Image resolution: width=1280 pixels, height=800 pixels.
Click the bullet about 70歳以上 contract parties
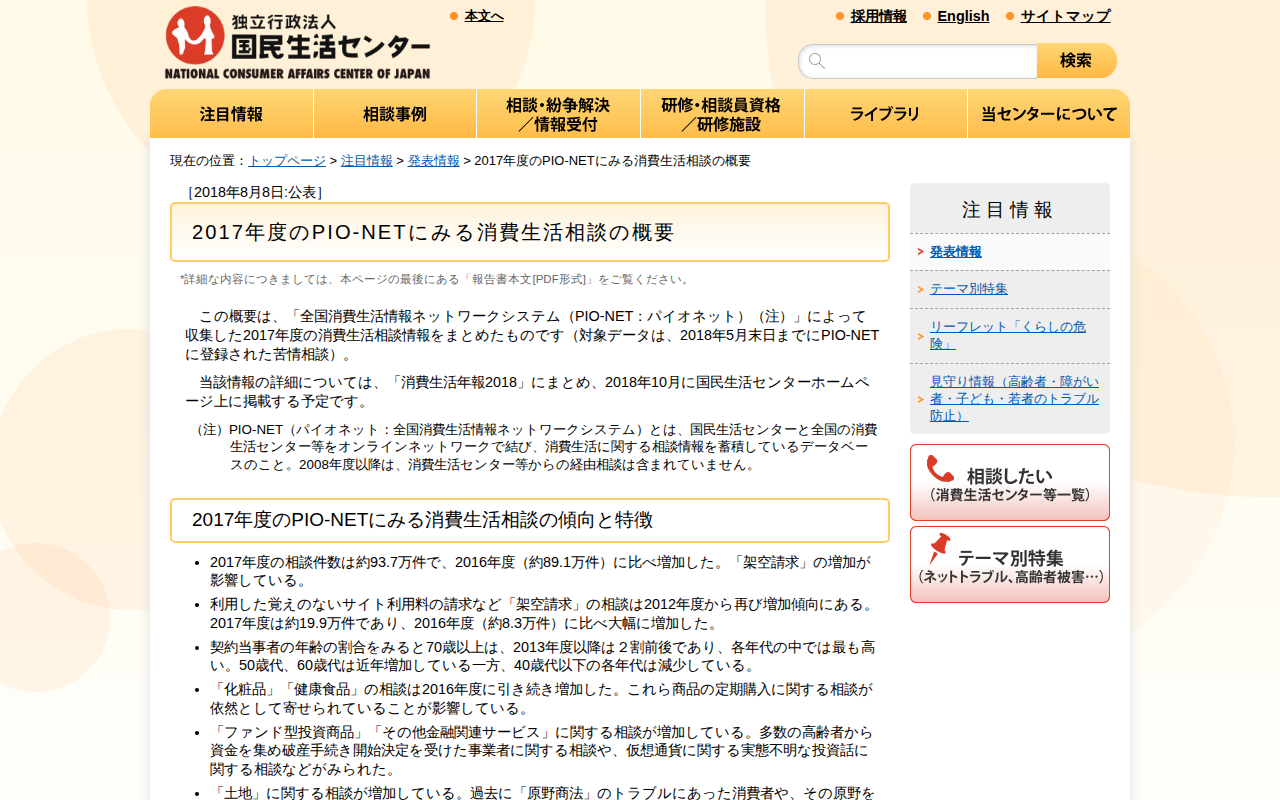tap(543, 656)
